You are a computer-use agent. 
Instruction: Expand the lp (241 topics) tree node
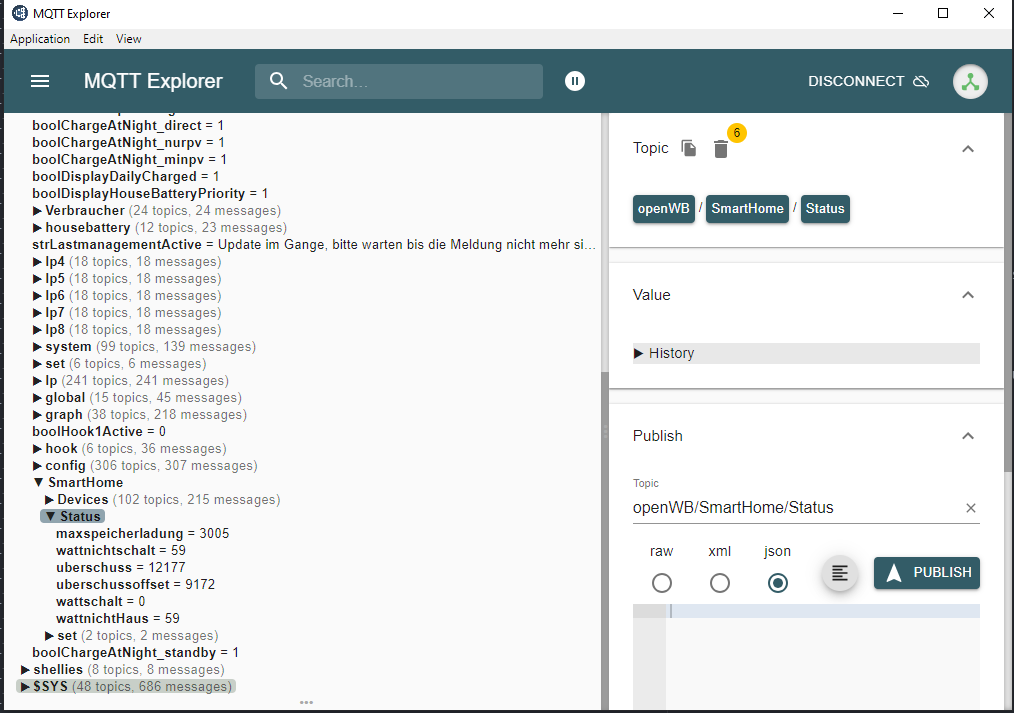click(38, 381)
